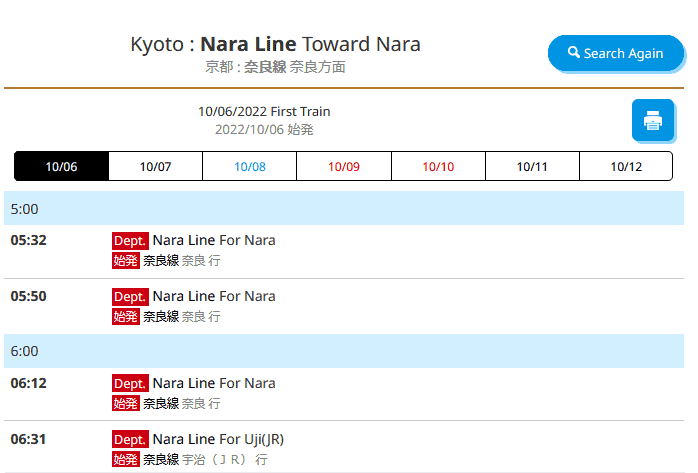Click the 6:00 hour header
The image size is (698, 473).
344,351
